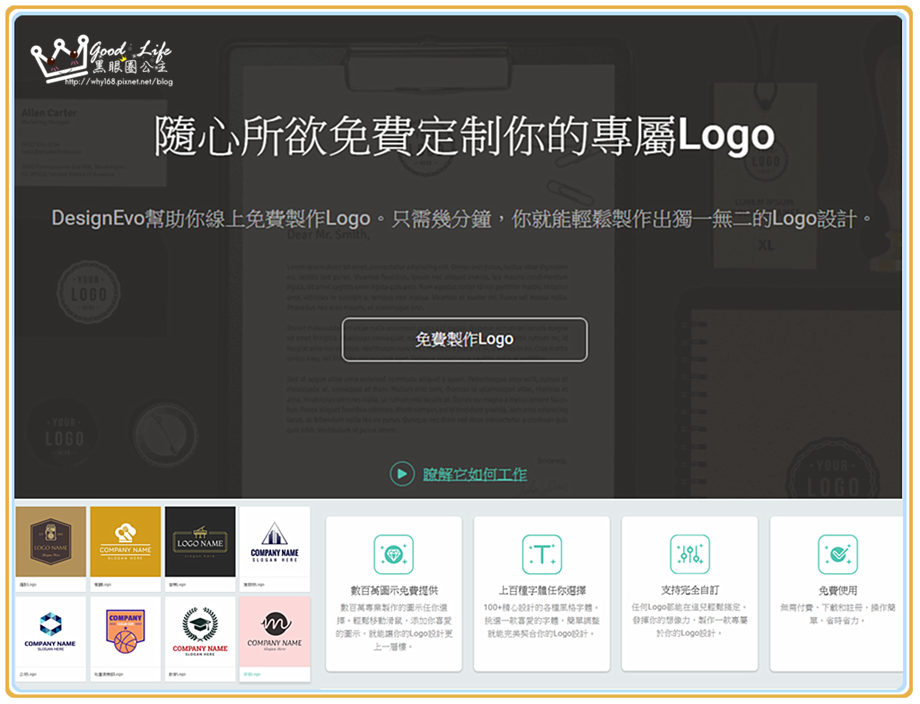Viewport: 920px width, 704px height.
Task: Click the letter T fonts icon
Action: (542, 554)
